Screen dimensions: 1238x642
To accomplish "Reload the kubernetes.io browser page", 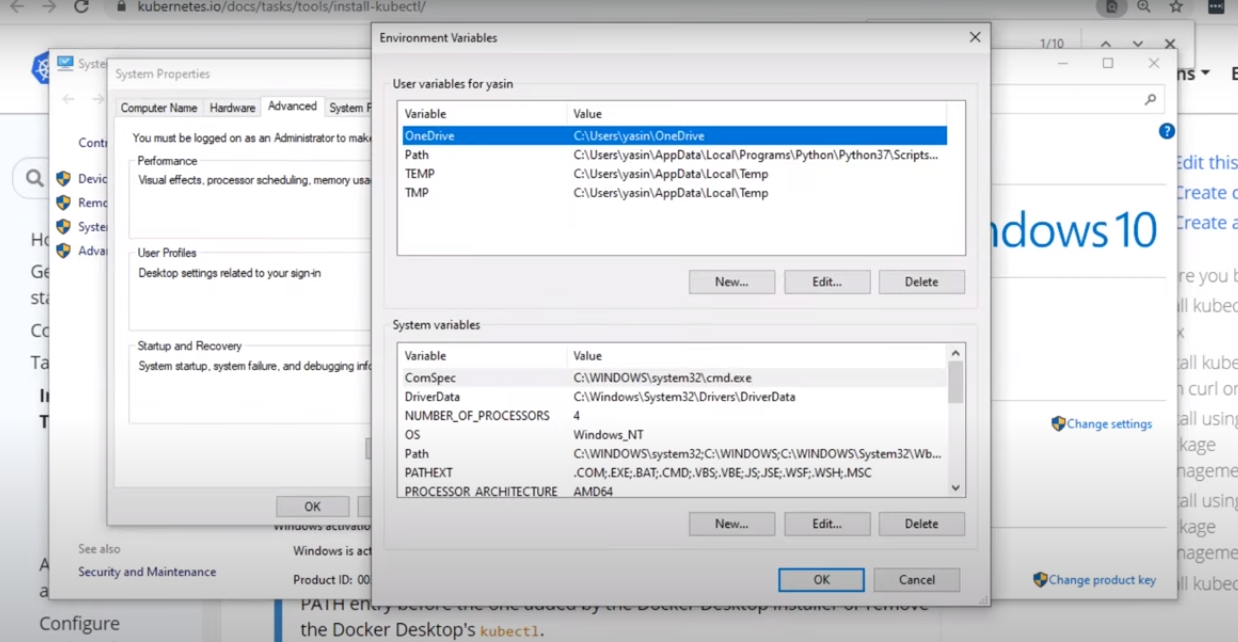I will tap(81, 7).
